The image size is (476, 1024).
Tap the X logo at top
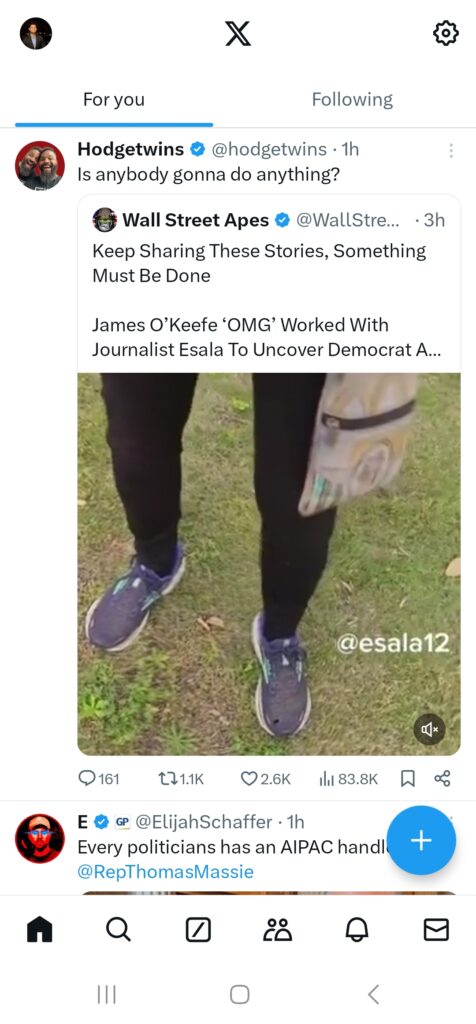(x=238, y=33)
